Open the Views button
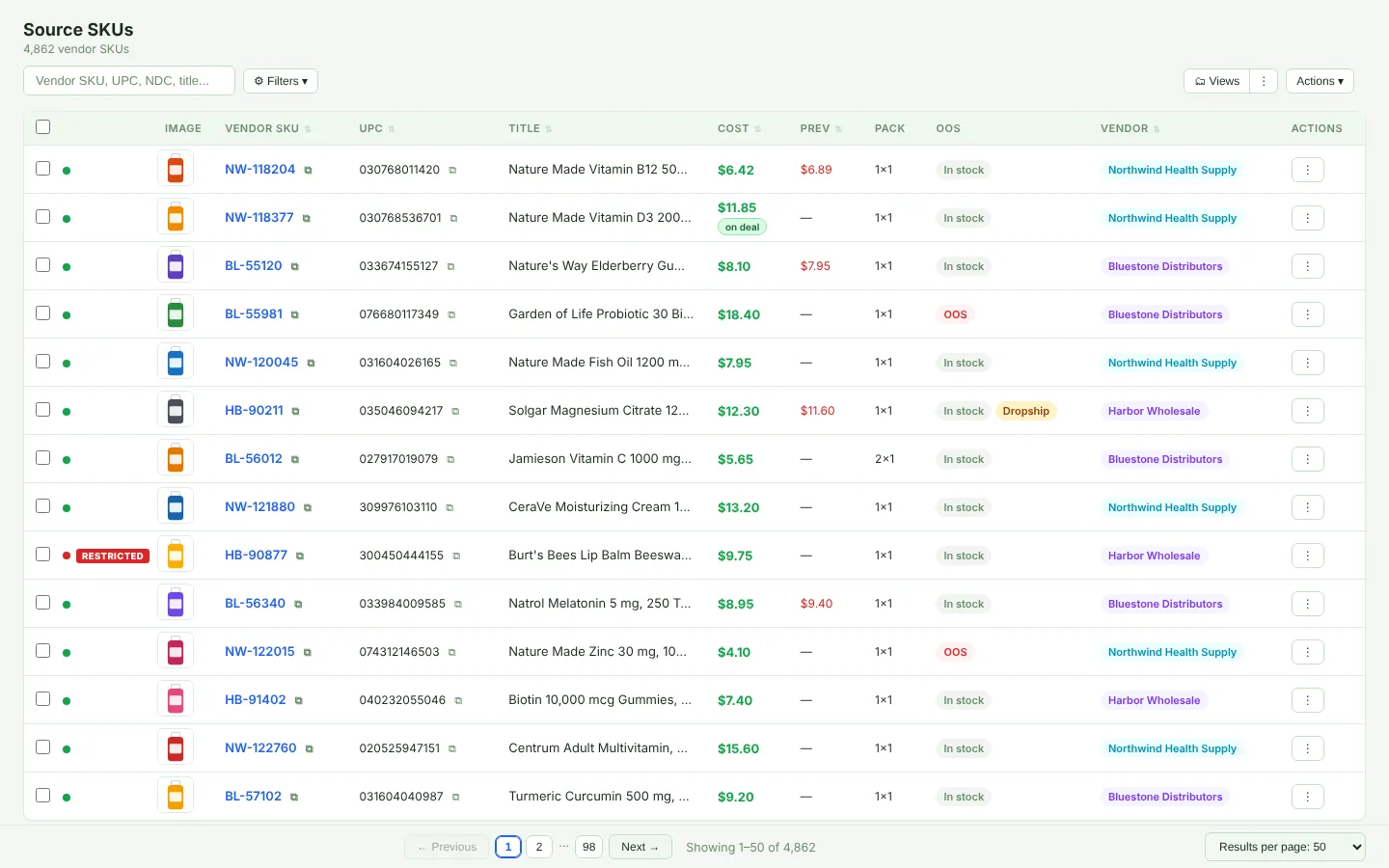 [x=1216, y=81]
